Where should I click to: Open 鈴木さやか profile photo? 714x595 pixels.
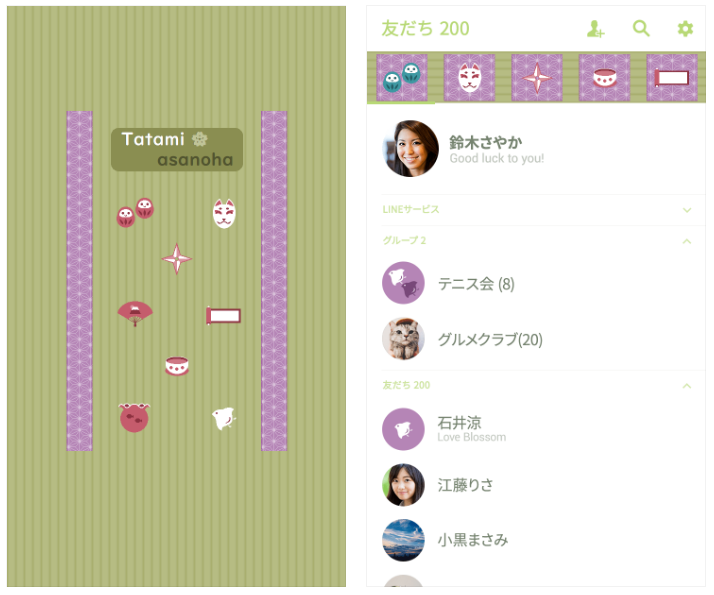pos(410,148)
